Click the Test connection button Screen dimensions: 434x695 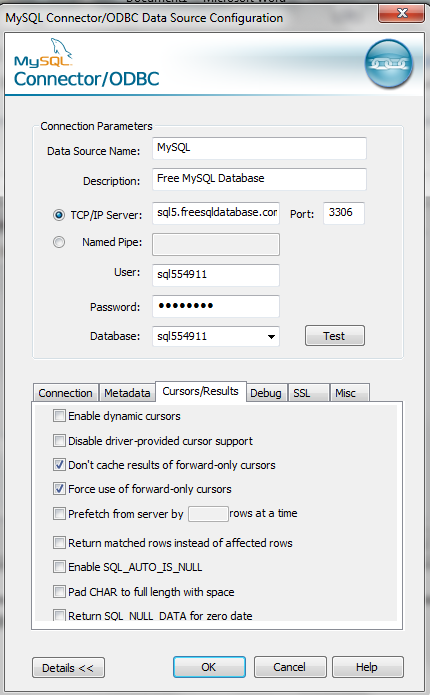(x=335, y=336)
